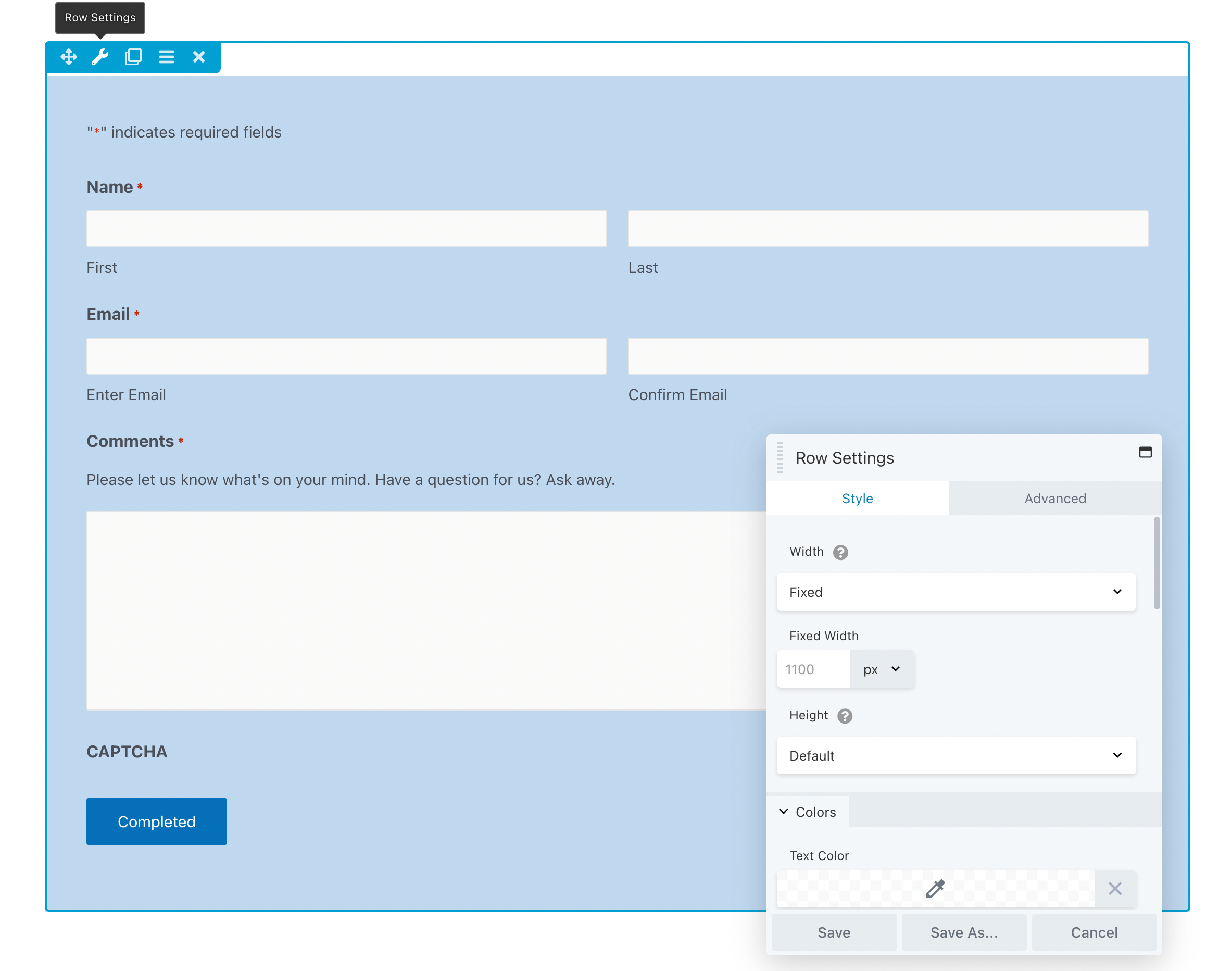Open the px unit dropdown

882,669
